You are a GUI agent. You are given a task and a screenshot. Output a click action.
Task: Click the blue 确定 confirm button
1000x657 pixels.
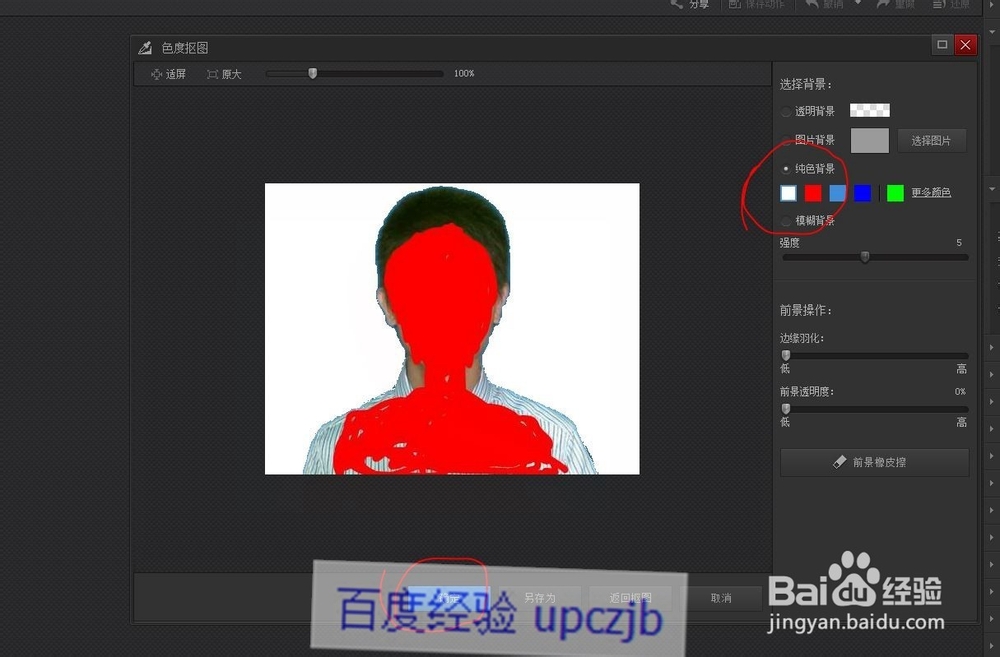(448, 598)
